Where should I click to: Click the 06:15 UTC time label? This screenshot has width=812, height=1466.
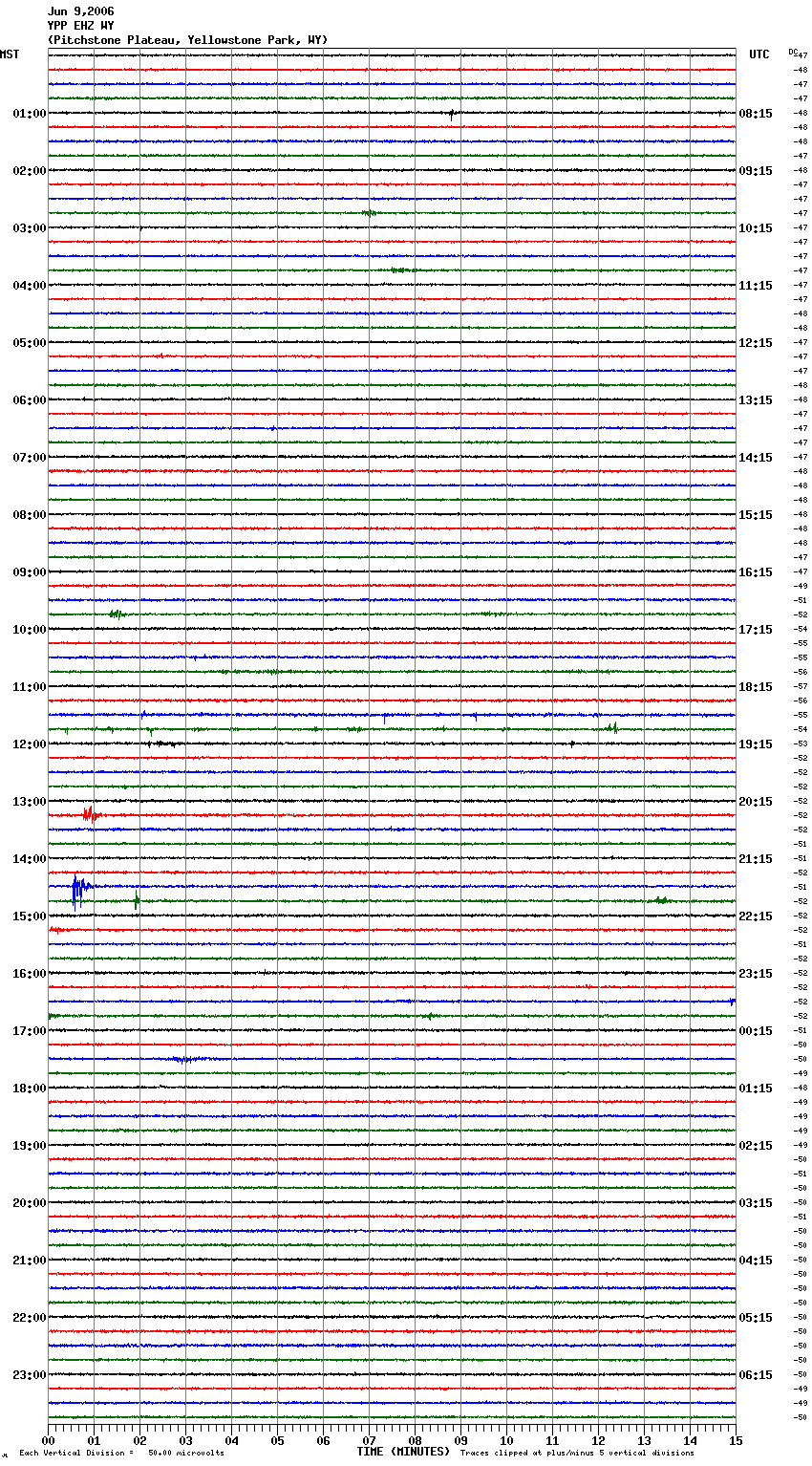click(x=756, y=1375)
